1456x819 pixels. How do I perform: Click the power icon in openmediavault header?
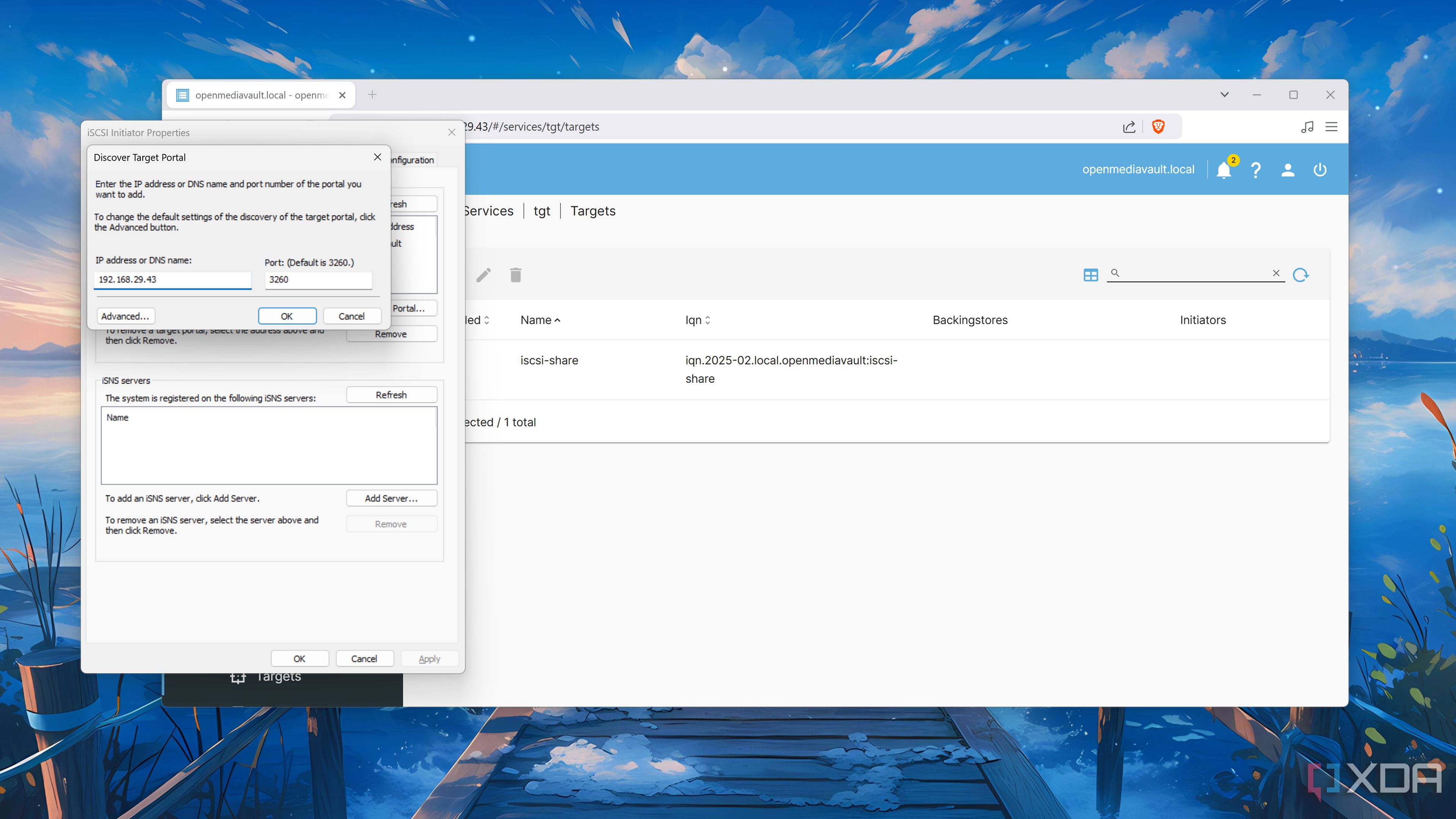pos(1320,169)
